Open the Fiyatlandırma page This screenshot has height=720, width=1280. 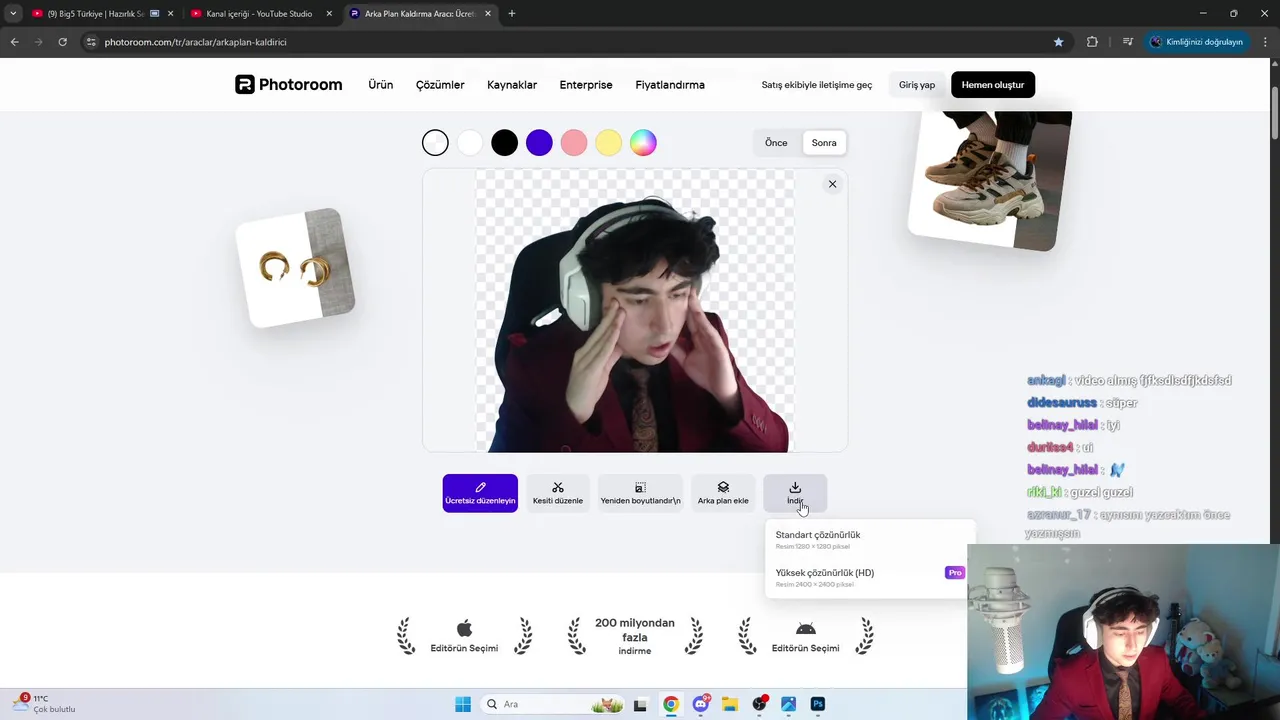point(670,85)
